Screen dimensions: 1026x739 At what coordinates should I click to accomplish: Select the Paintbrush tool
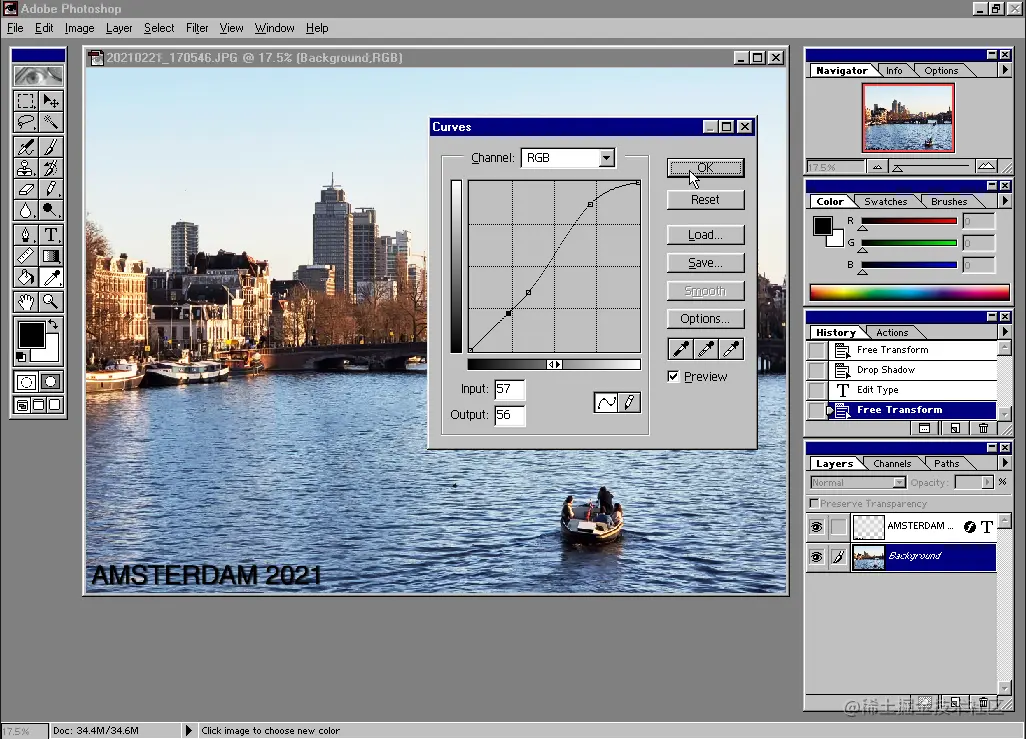[x=51, y=147]
